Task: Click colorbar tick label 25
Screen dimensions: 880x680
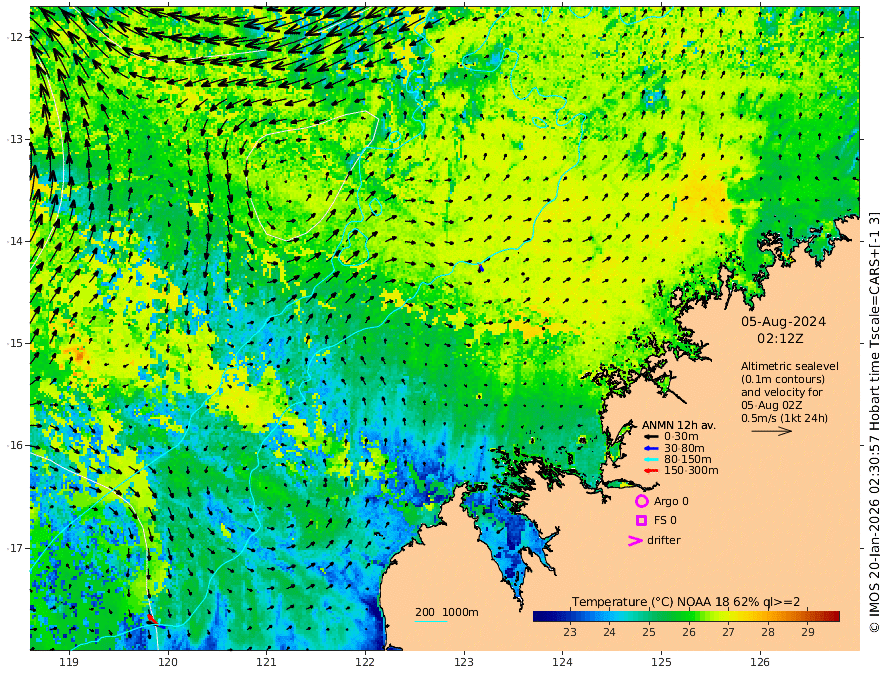Action: pyautogui.click(x=649, y=632)
